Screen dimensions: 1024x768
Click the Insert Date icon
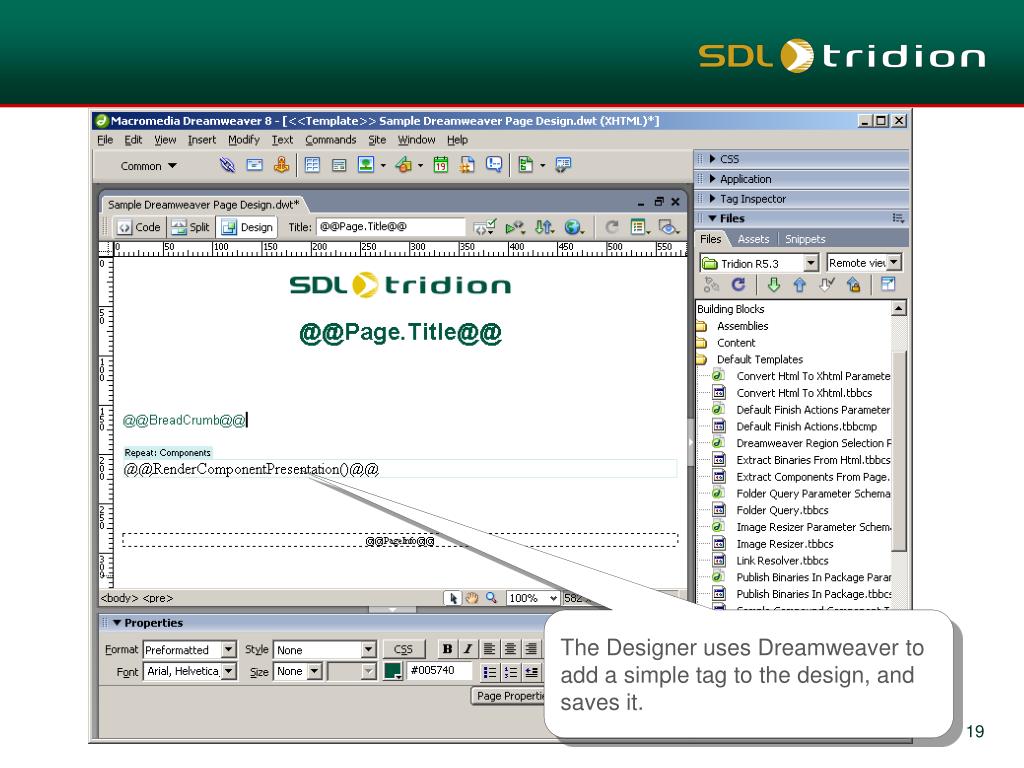click(x=441, y=165)
